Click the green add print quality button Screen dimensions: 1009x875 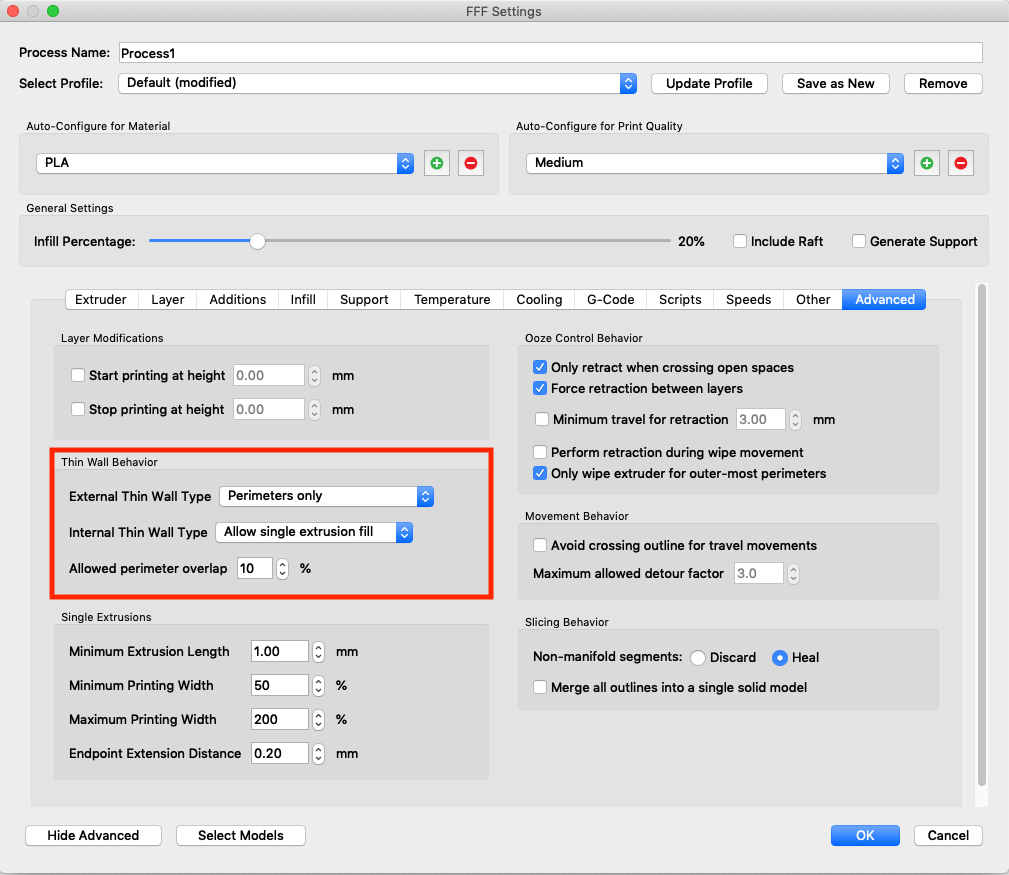point(927,163)
